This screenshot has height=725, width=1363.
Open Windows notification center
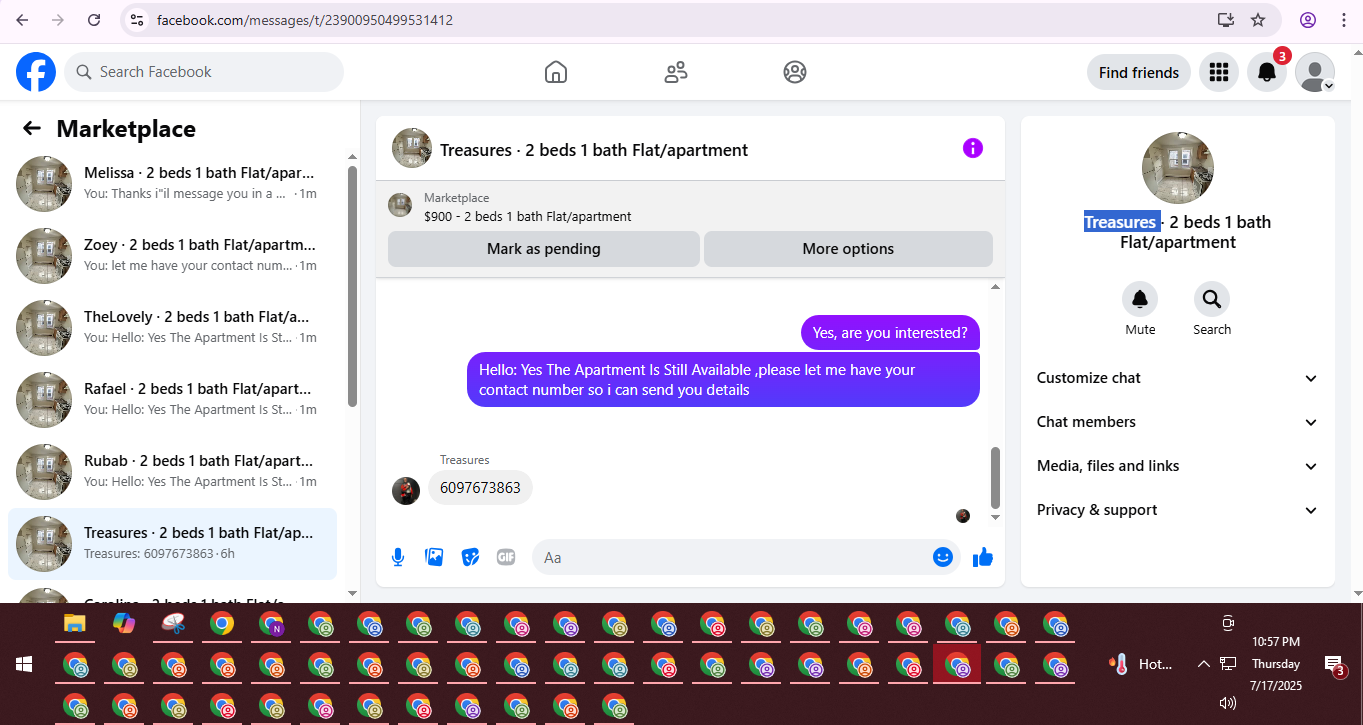pyautogui.click(x=1334, y=664)
